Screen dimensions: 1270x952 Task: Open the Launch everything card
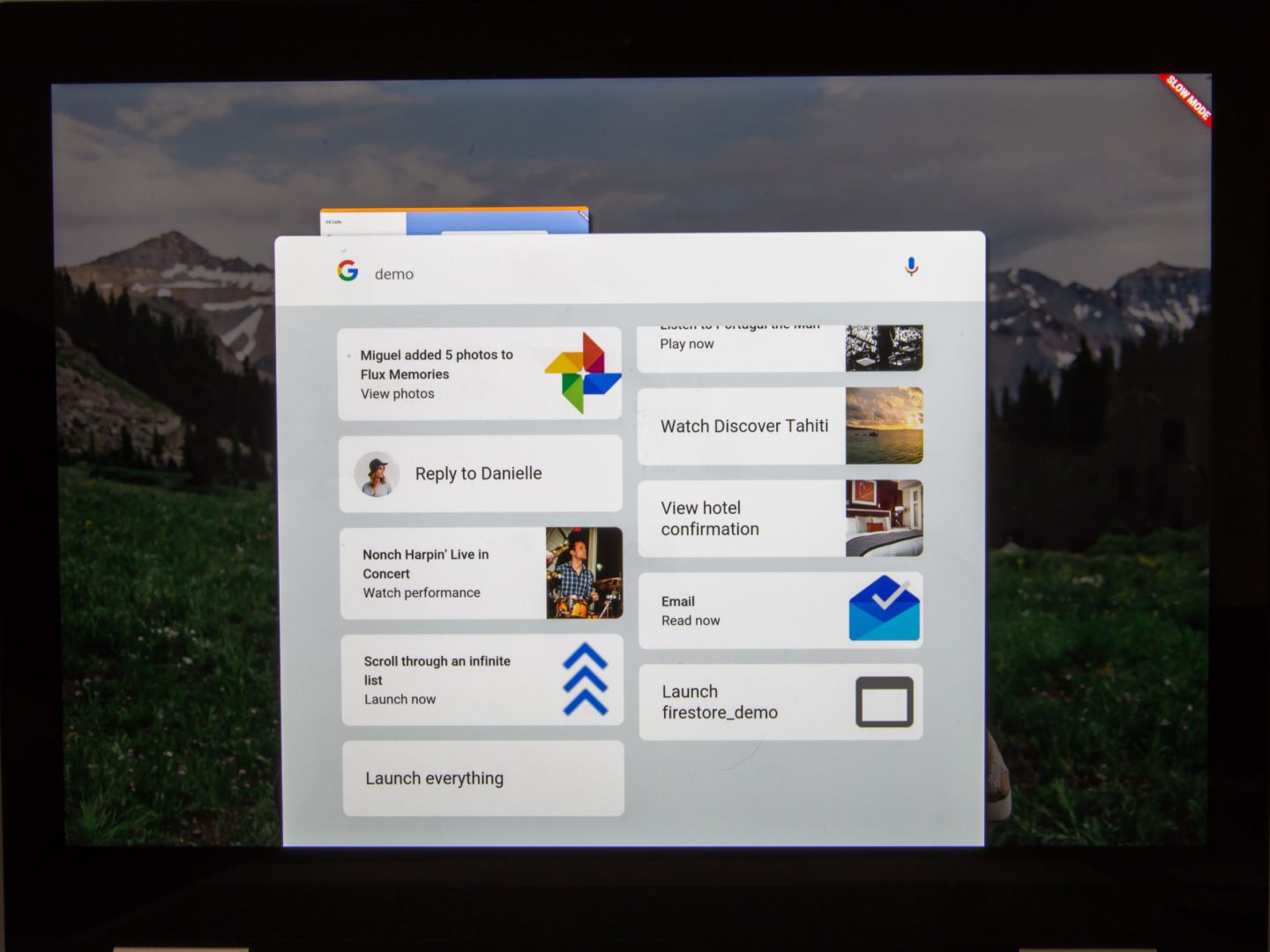(x=482, y=778)
